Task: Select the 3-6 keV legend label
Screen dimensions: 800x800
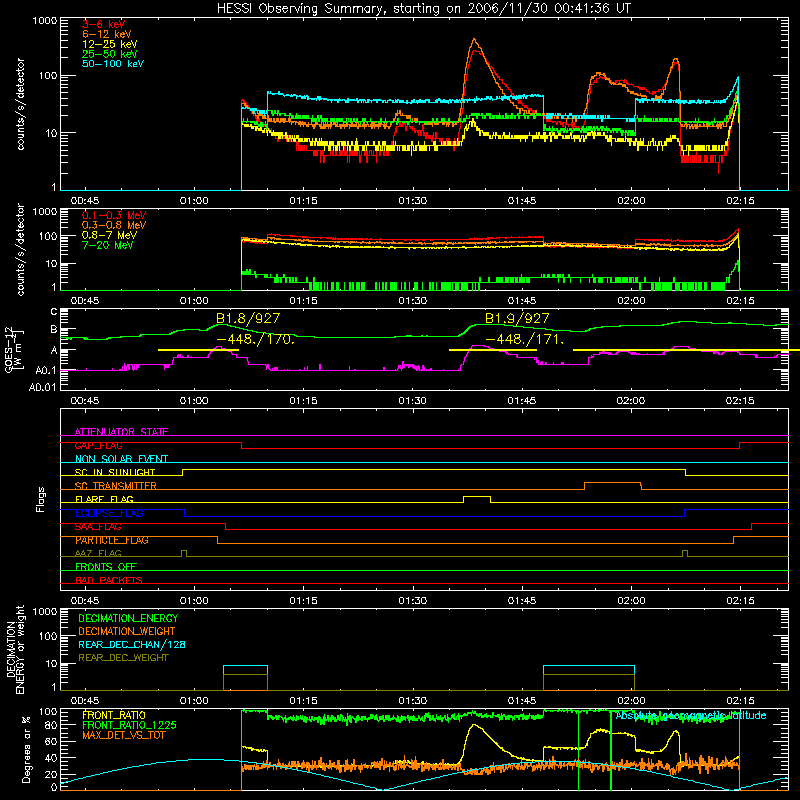Action: (x=104, y=24)
